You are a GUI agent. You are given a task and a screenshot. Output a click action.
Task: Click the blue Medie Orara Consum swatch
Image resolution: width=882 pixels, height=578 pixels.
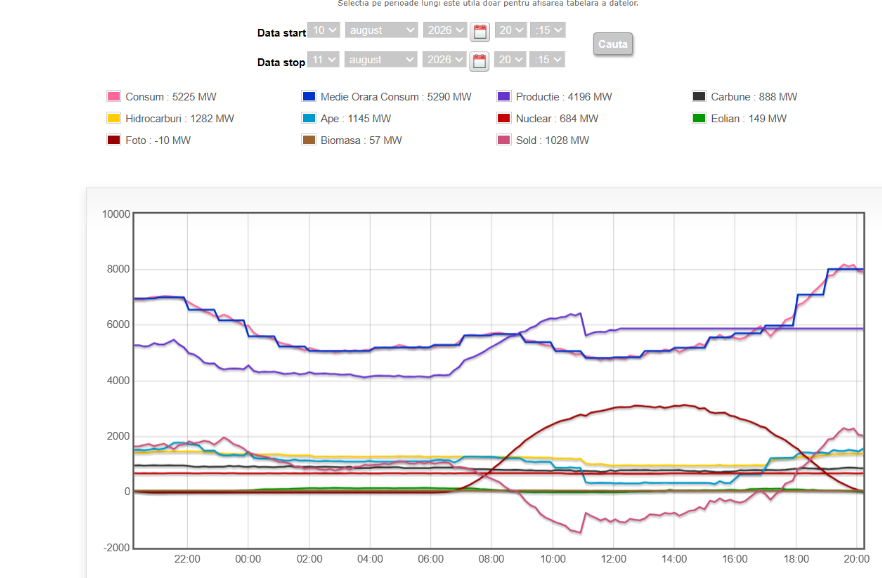pyautogui.click(x=309, y=96)
